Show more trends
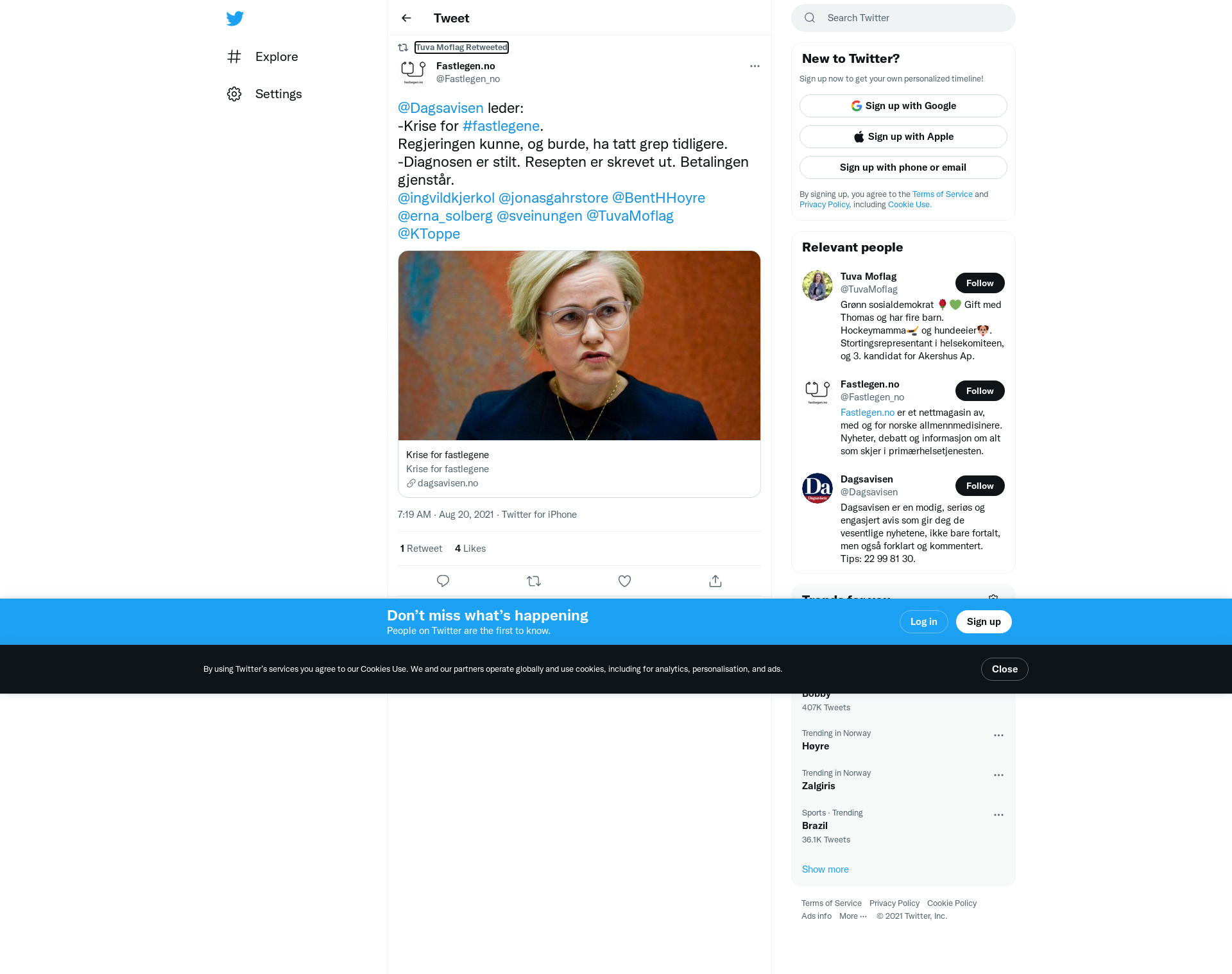This screenshot has height=974, width=1232. pyautogui.click(x=825, y=869)
